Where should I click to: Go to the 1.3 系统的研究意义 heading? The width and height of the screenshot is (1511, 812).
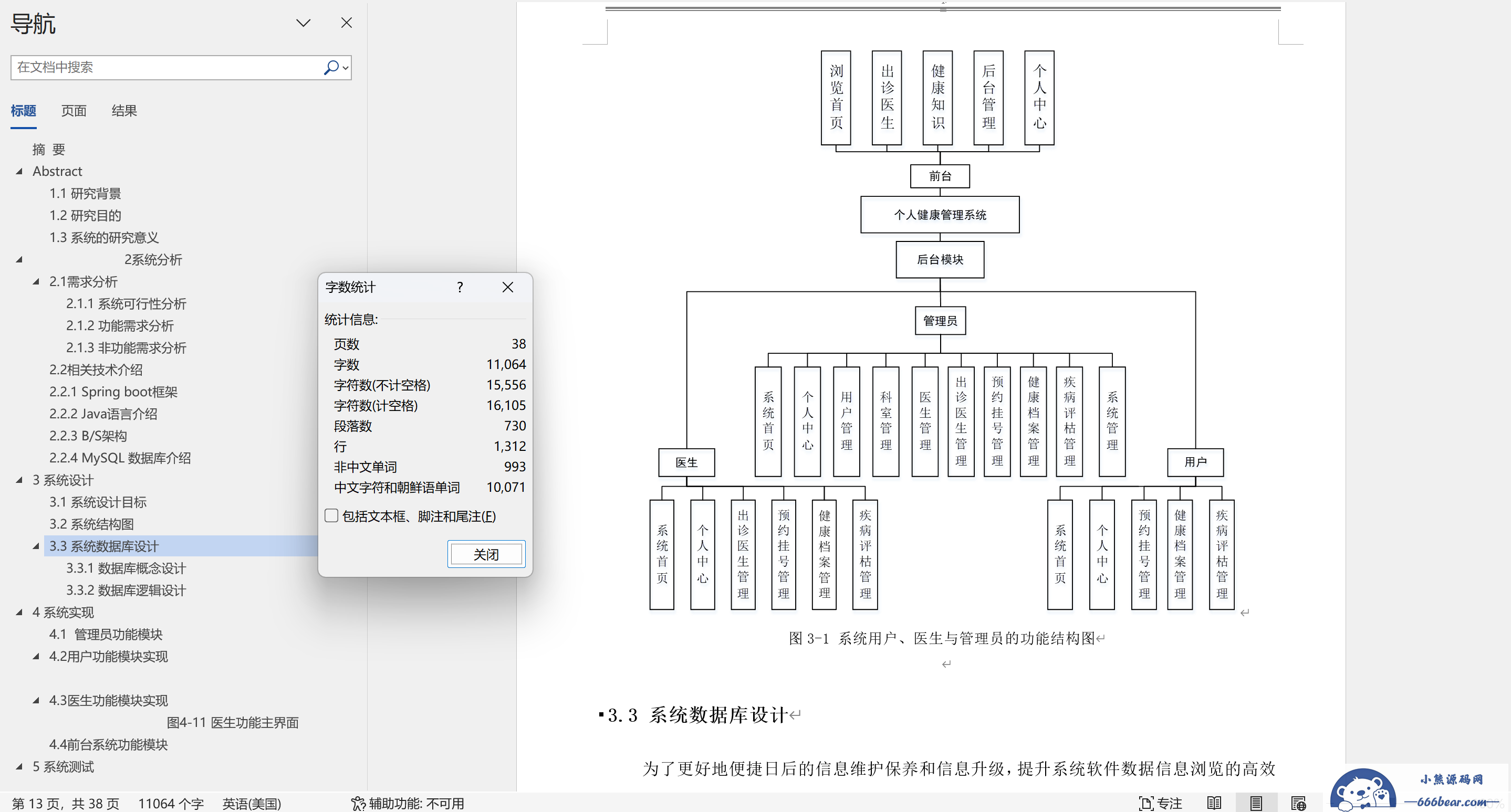click(x=104, y=237)
